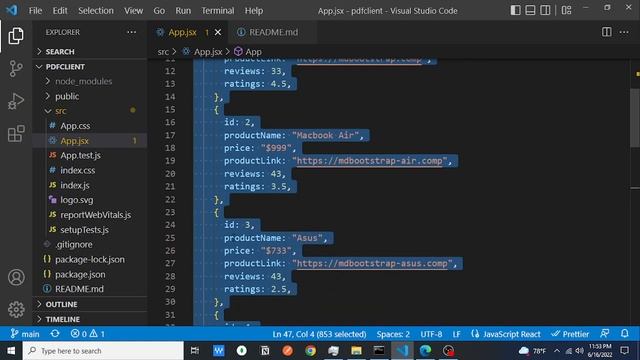The image size is (640, 360).
Task: Open .gitignore file
Action: [90, 244]
